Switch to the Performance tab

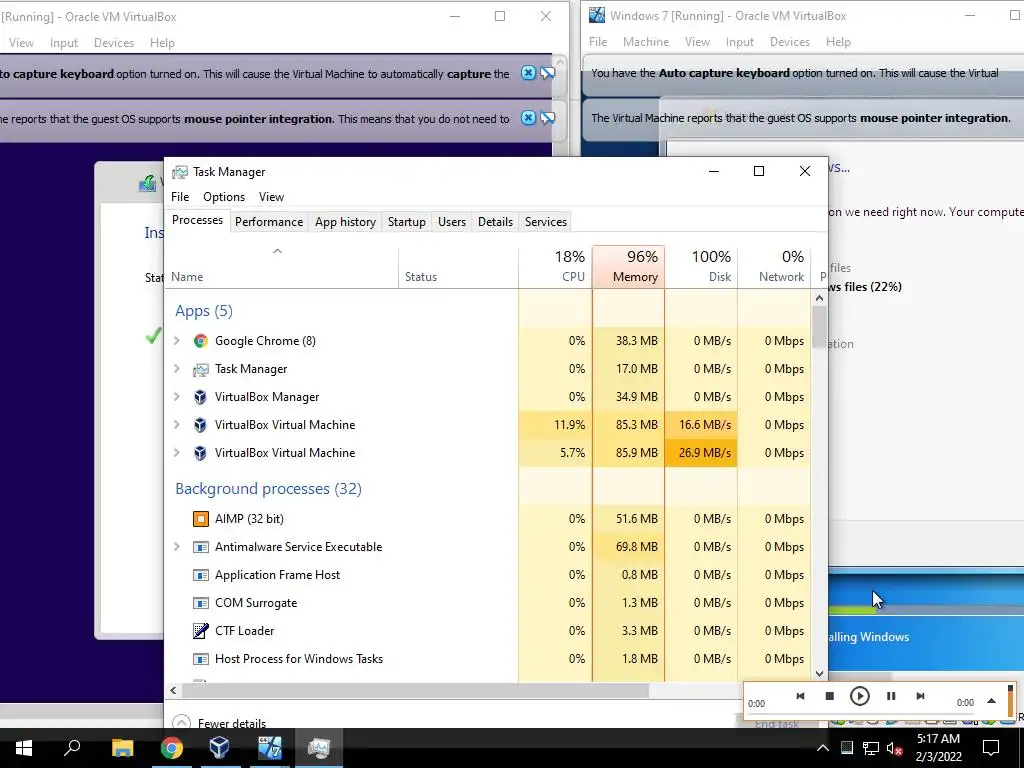269,222
